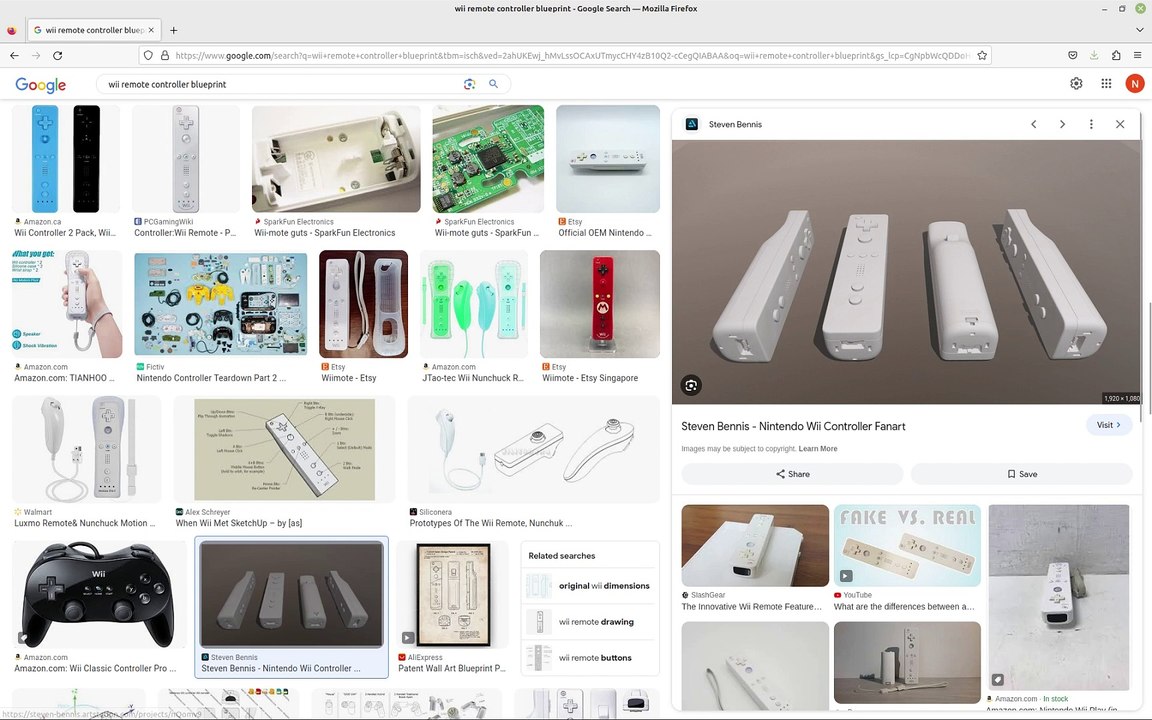1152x720 pixels.
Task: Bookmark this page with the star icon
Action: 982,55
